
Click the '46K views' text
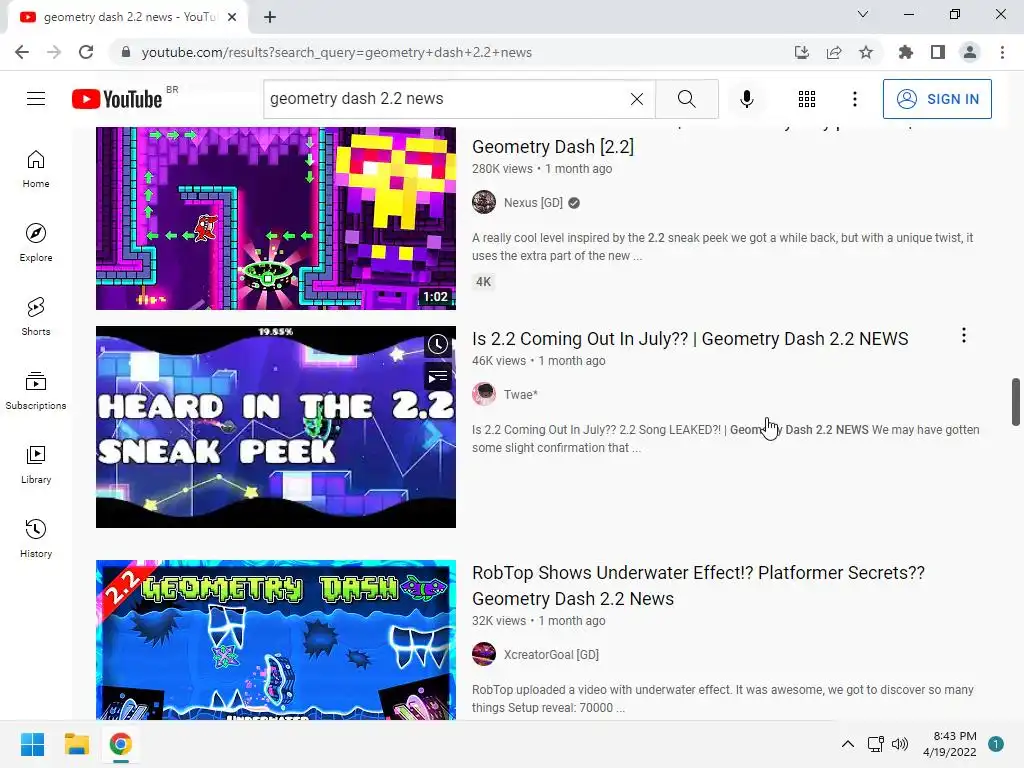tap(499, 360)
